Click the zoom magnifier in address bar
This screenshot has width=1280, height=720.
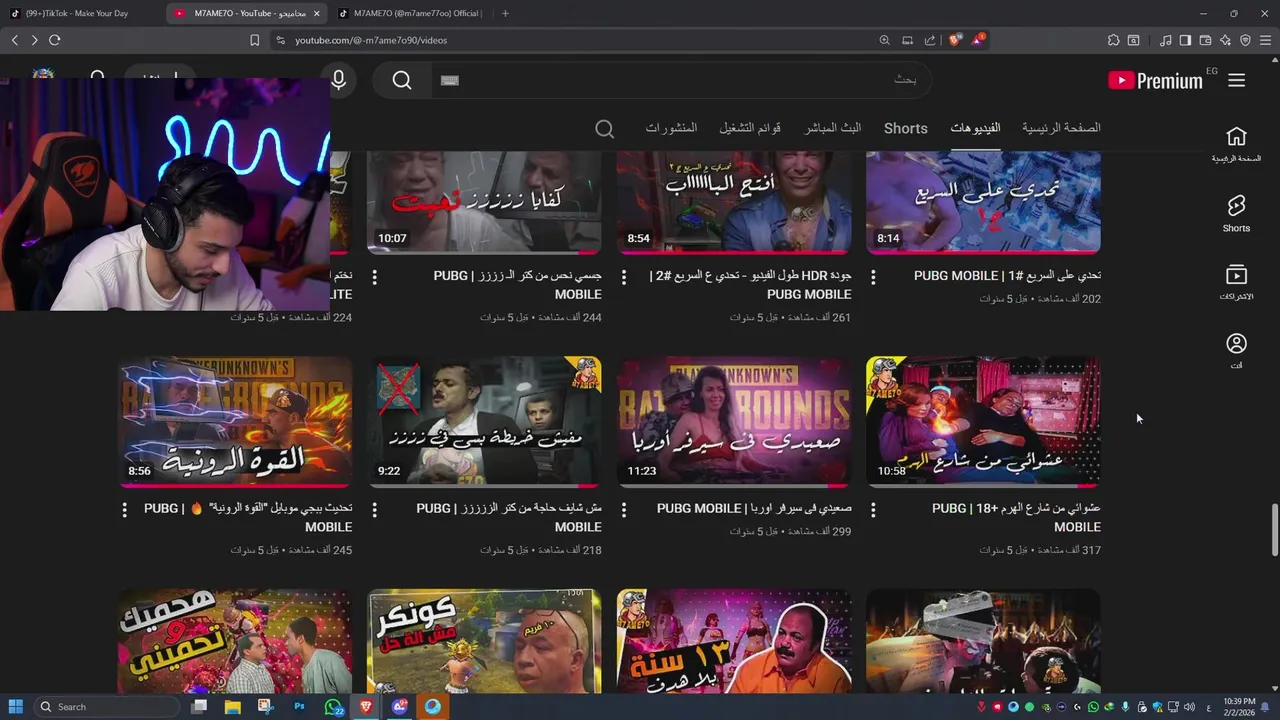coord(884,40)
